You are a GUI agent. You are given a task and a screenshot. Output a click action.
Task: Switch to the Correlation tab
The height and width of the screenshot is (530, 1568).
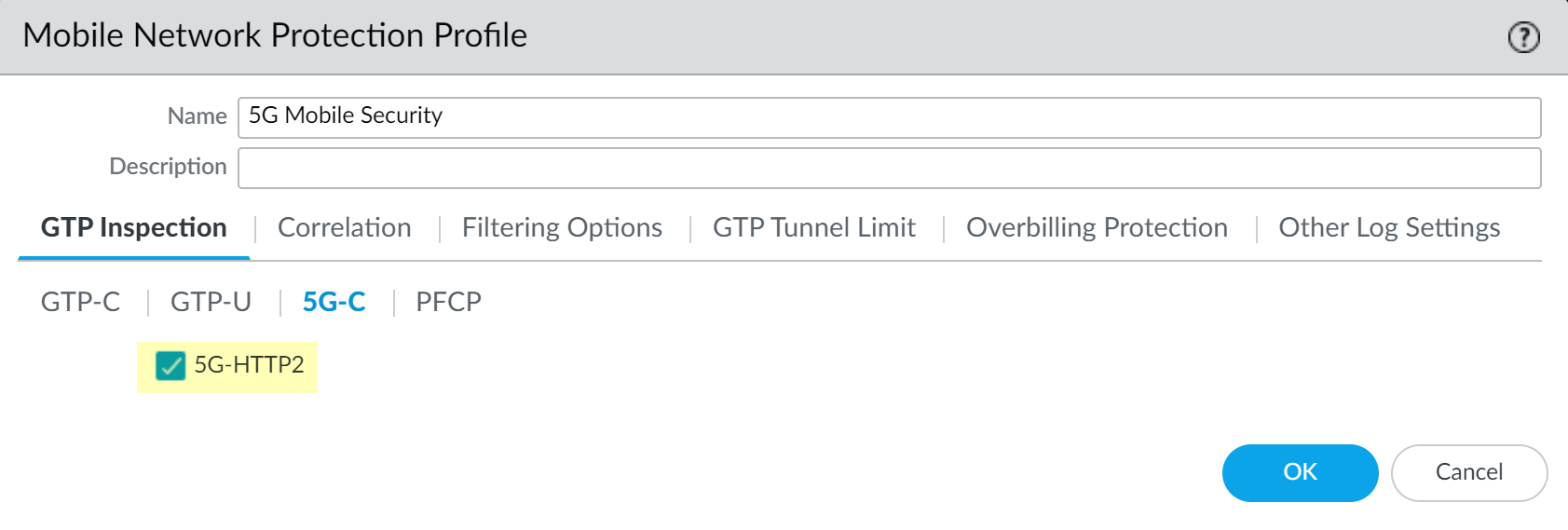coord(345,228)
